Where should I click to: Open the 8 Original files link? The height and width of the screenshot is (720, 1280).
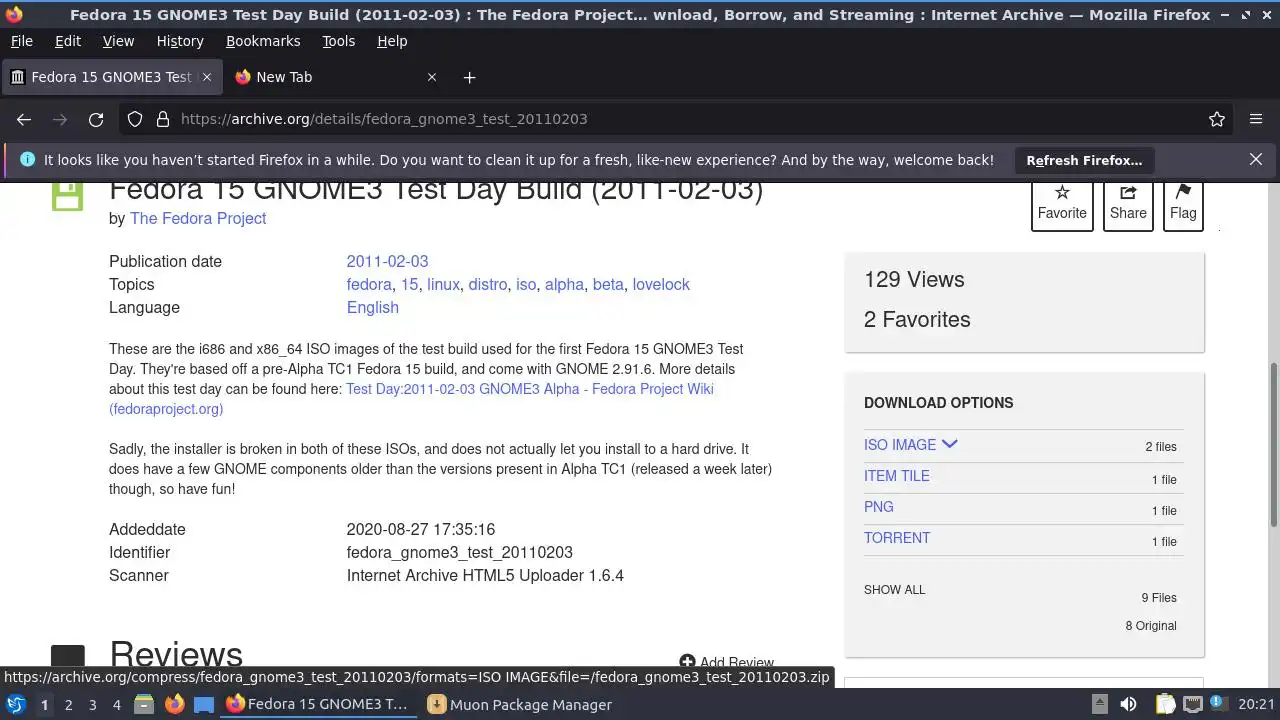point(1151,626)
